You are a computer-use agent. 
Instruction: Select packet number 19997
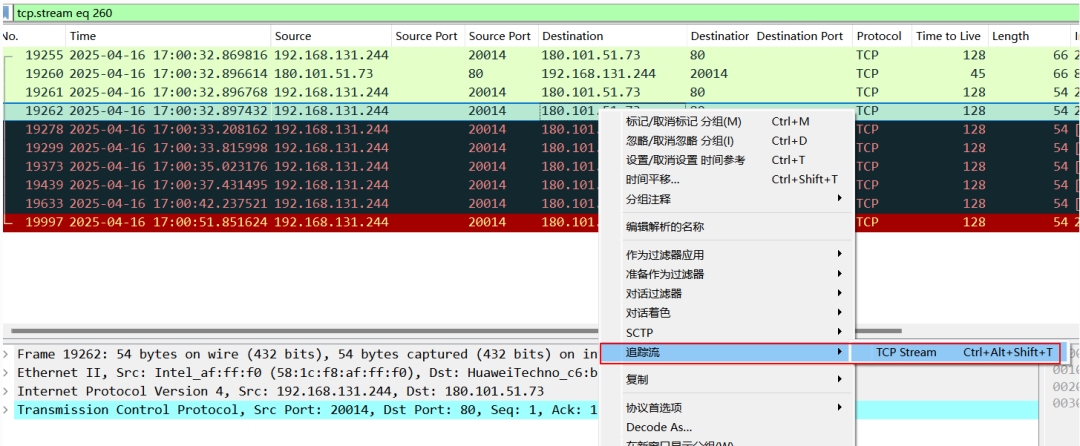[300, 222]
